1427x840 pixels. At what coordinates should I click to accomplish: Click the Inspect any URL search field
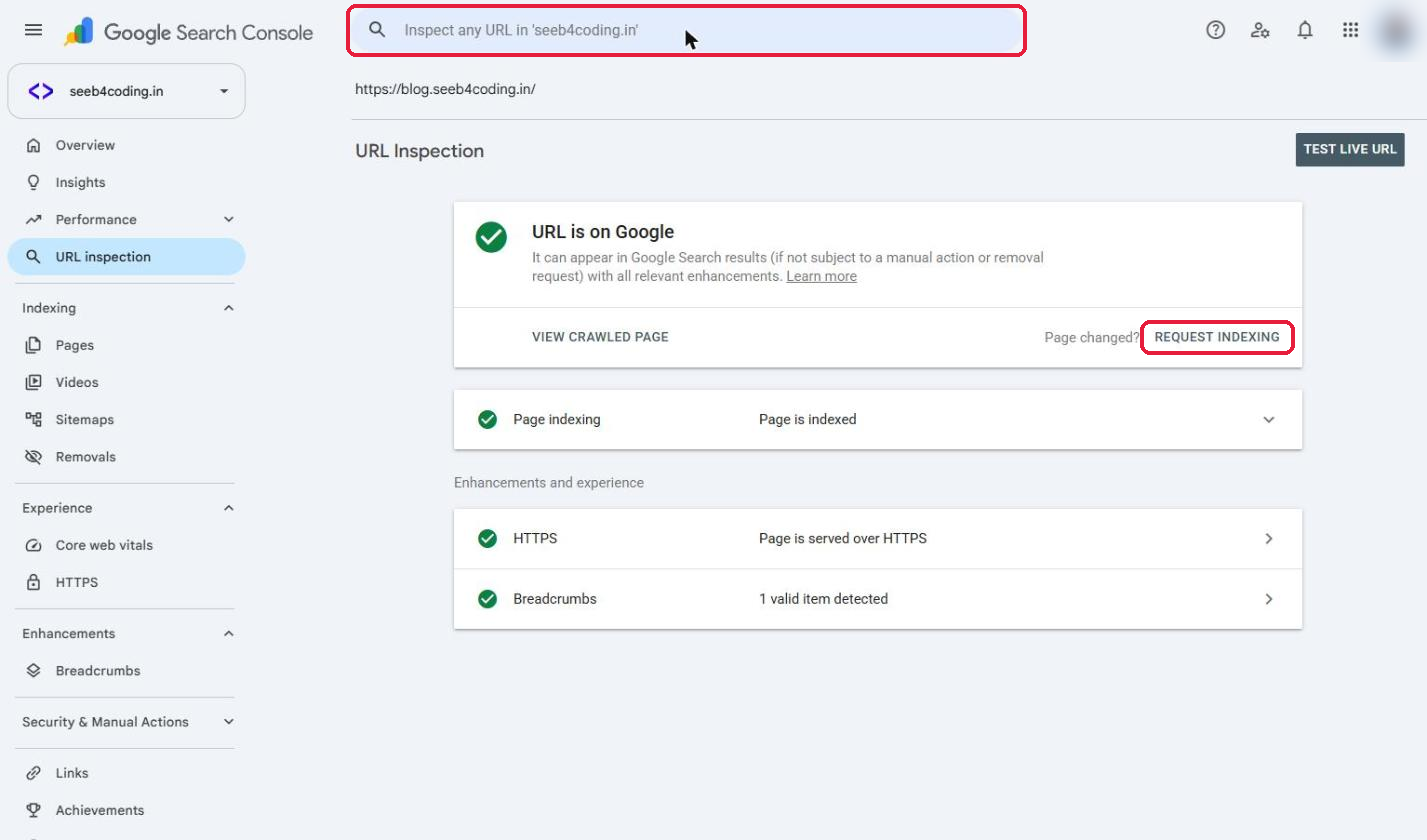tap(686, 30)
